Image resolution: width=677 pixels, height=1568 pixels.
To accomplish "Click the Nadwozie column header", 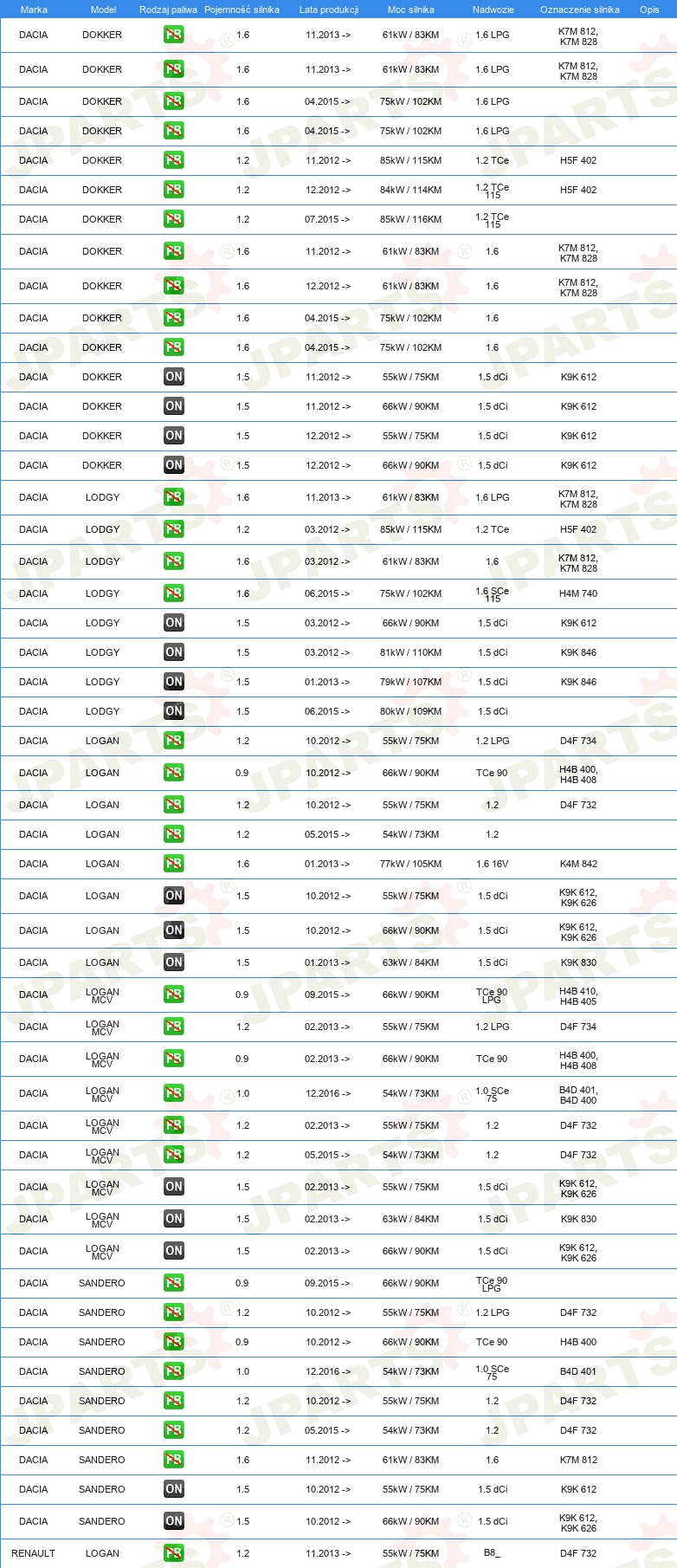I will 493,10.
